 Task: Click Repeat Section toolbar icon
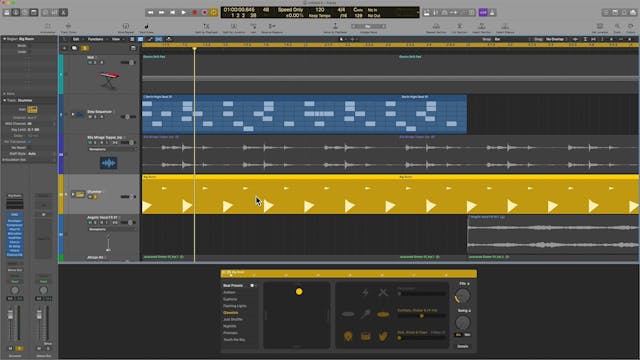pyautogui.click(x=436, y=28)
